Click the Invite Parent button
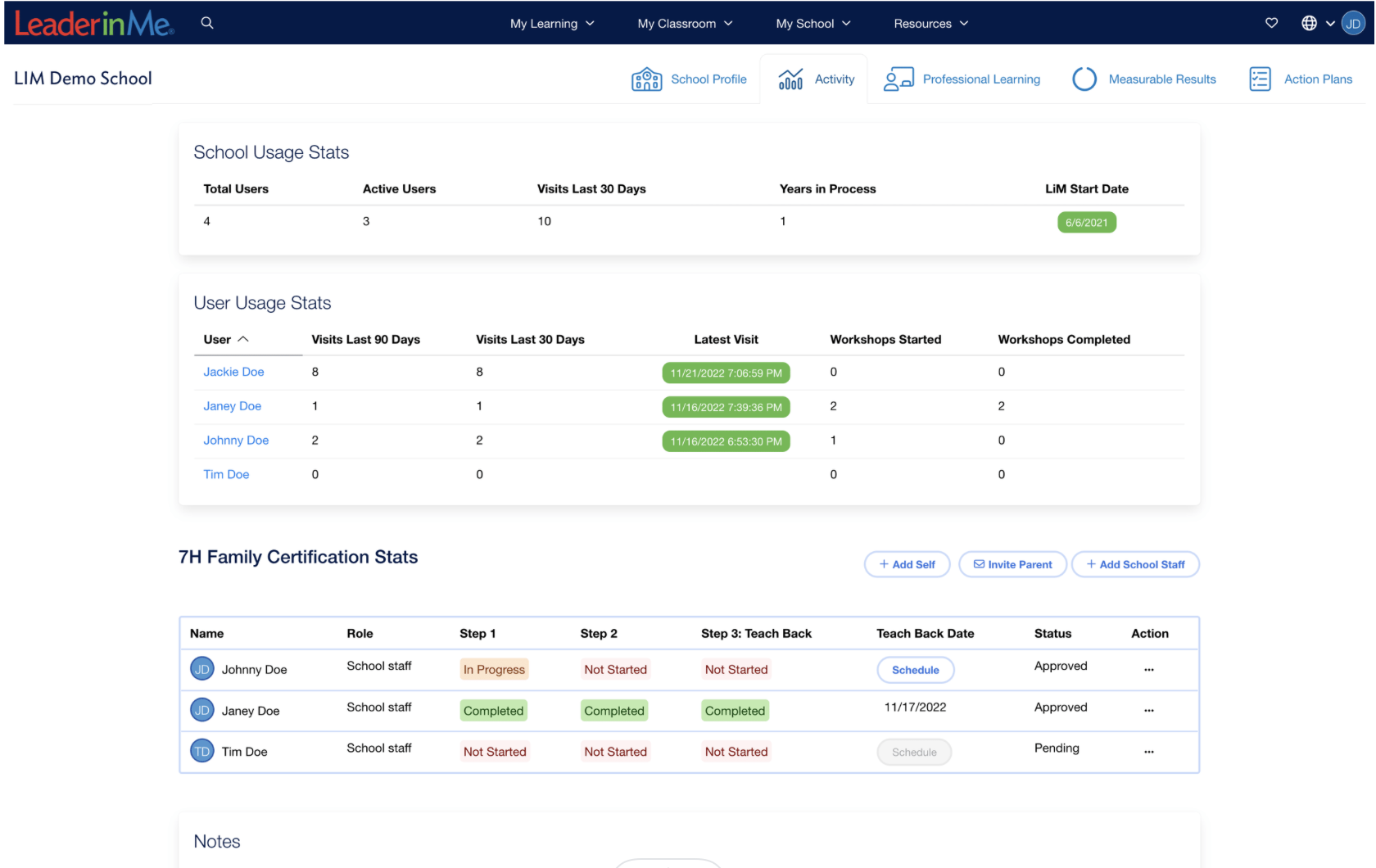The height and width of the screenshot is (868, 1376). click(x=1012, y=564)
